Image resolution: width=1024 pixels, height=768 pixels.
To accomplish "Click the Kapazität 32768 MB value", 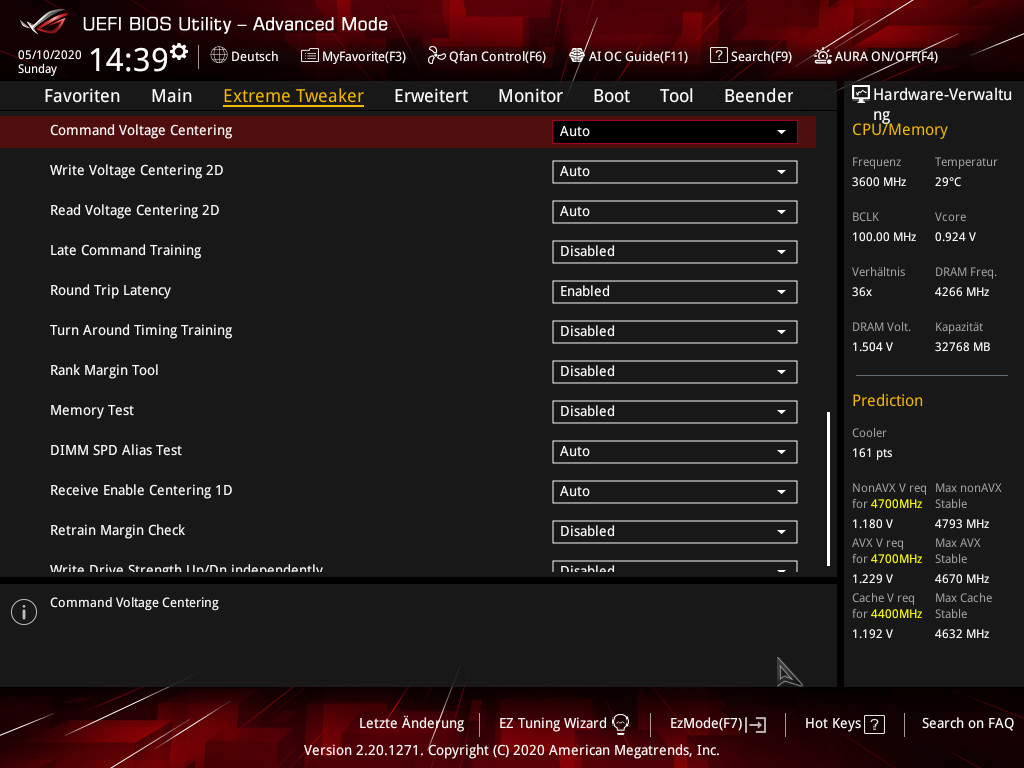I will [x=963, y=347].
